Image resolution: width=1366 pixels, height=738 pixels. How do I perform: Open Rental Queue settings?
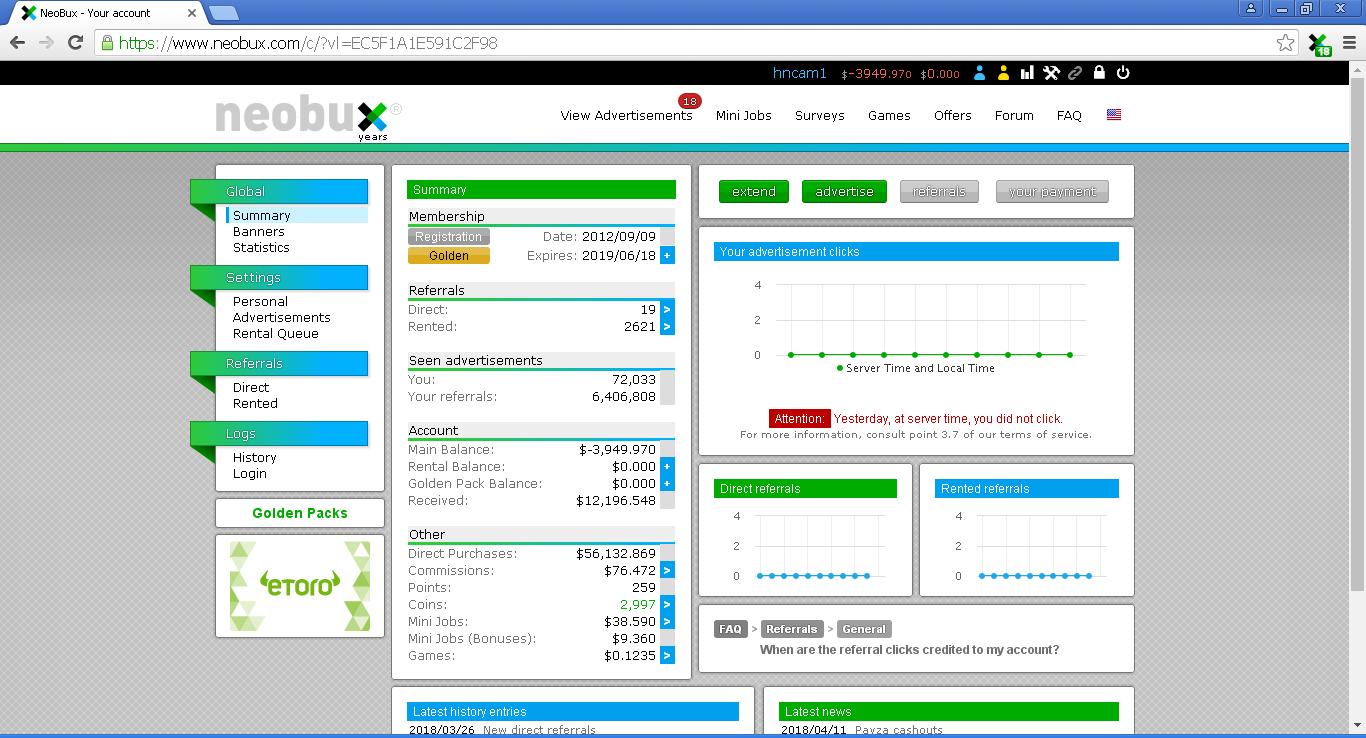(276, 334)
